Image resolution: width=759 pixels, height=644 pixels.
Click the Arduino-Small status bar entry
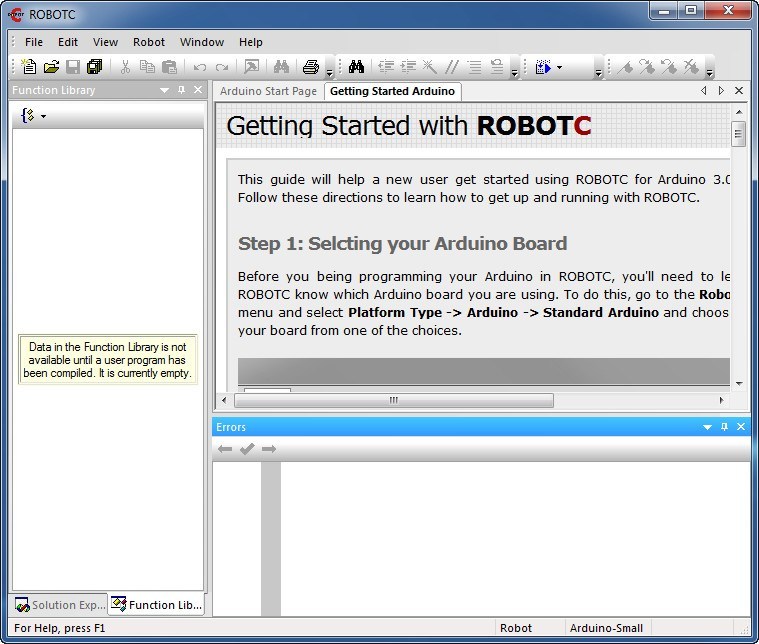coord(606,628)
